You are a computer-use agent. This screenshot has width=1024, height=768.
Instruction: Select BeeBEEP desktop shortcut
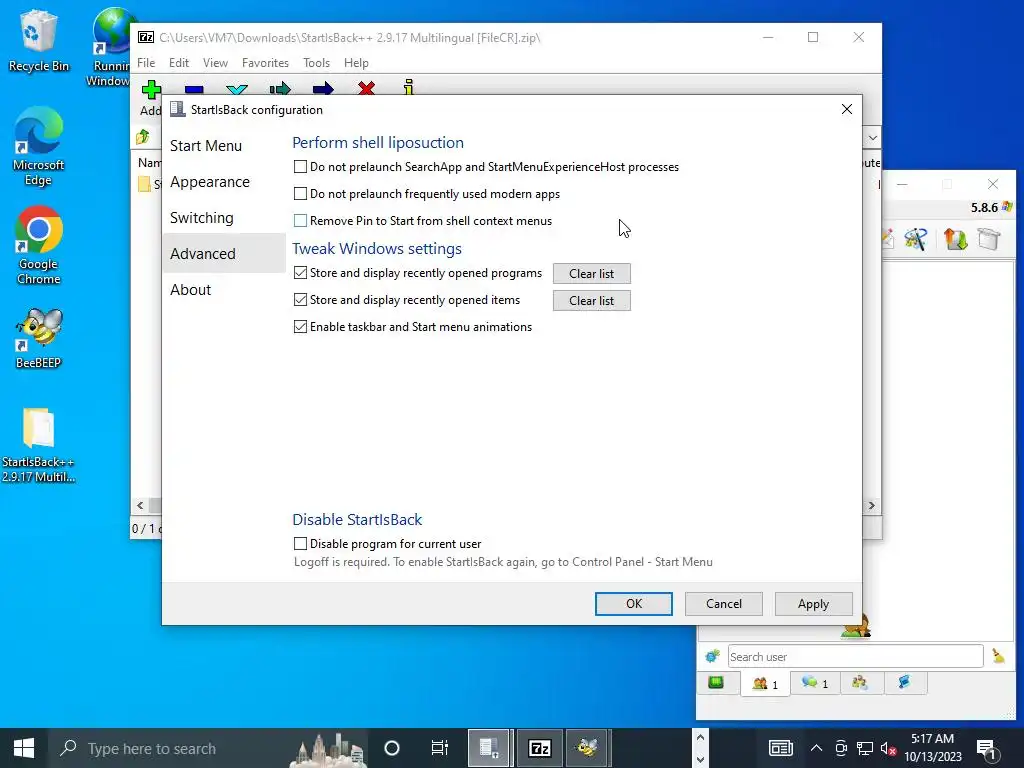tap(38, 338)
